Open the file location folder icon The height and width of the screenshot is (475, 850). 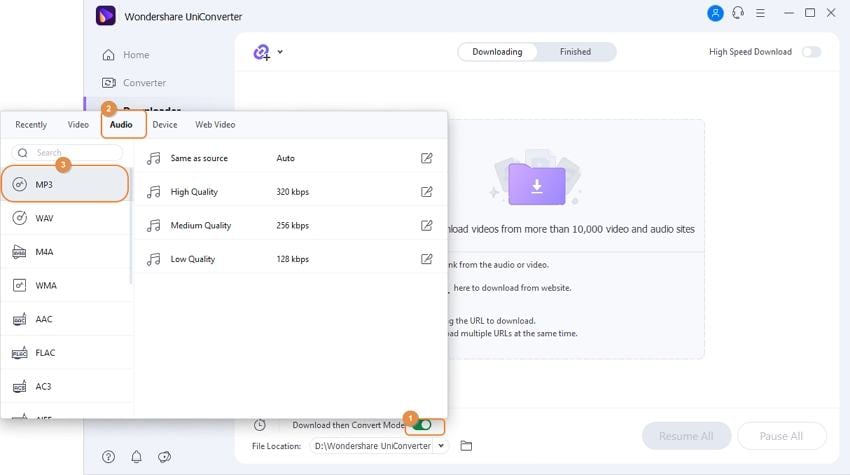pyautogui.click(x=466, y=446)
